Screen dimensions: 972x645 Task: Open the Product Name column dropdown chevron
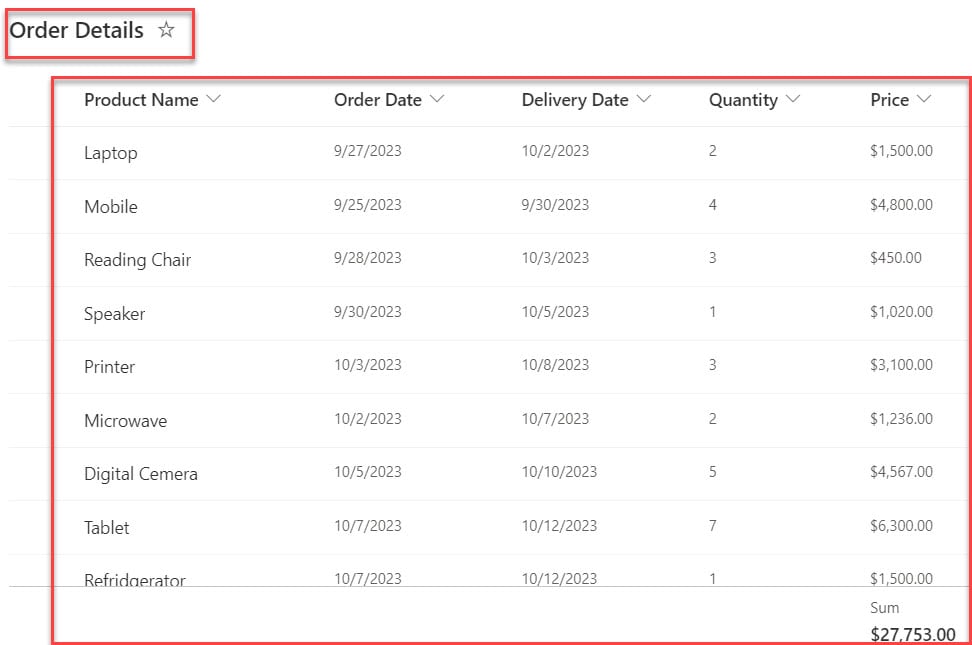[x=213, y=99]
